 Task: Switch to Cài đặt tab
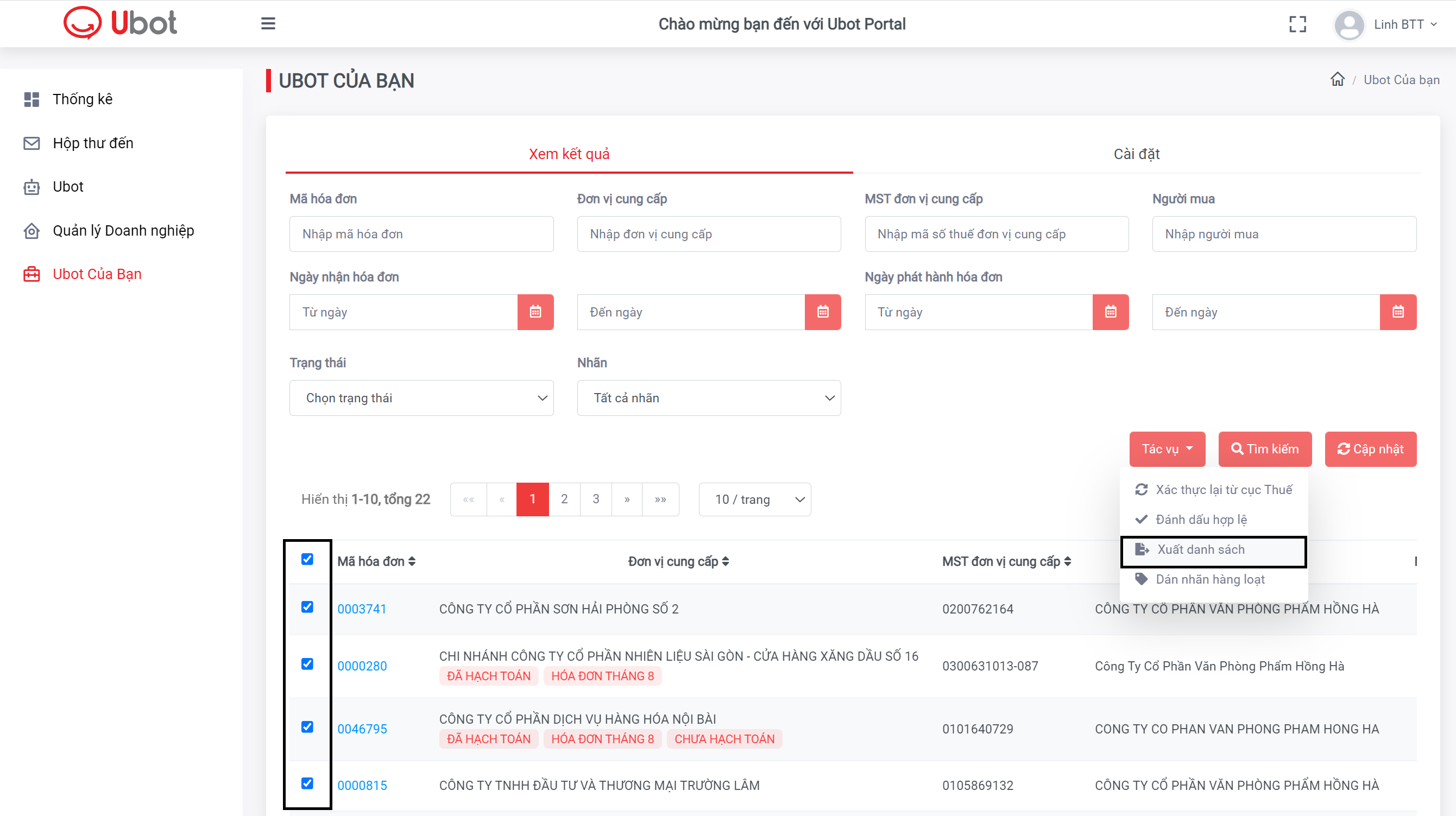point(1136,154)
